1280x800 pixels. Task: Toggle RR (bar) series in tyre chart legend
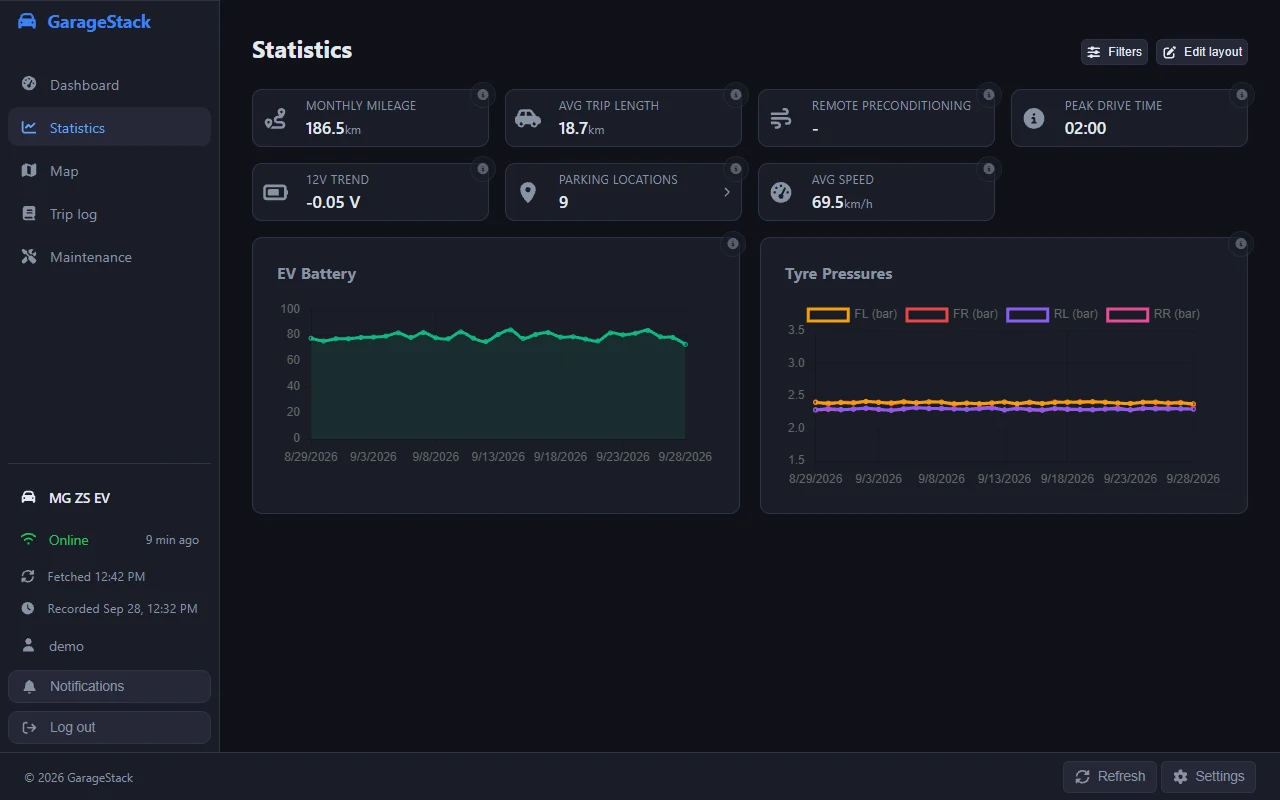point(1153,314)
